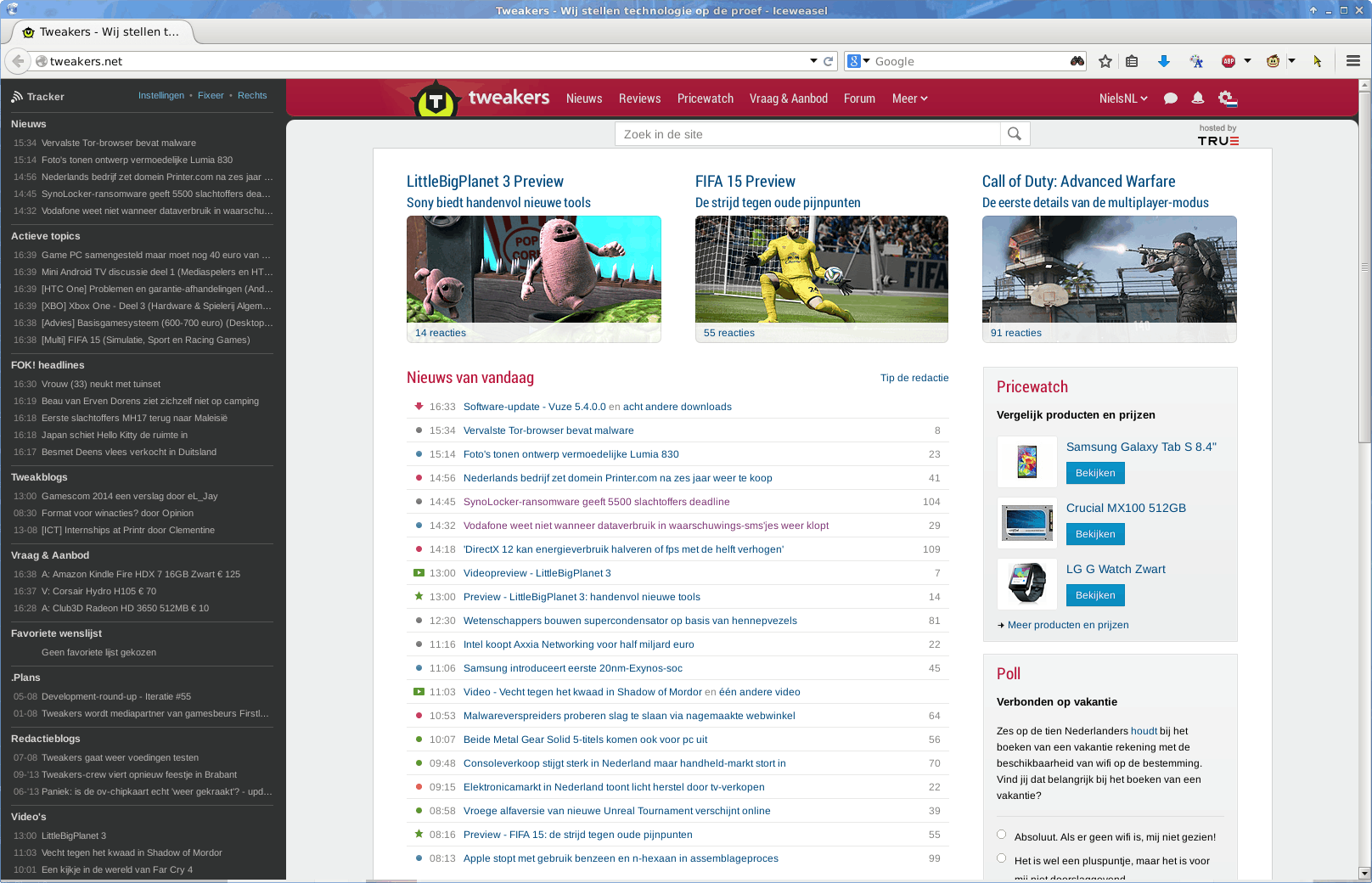Click the Fixeer link in Tracker
Screen dimensions: 1372x883
[211, 95]
